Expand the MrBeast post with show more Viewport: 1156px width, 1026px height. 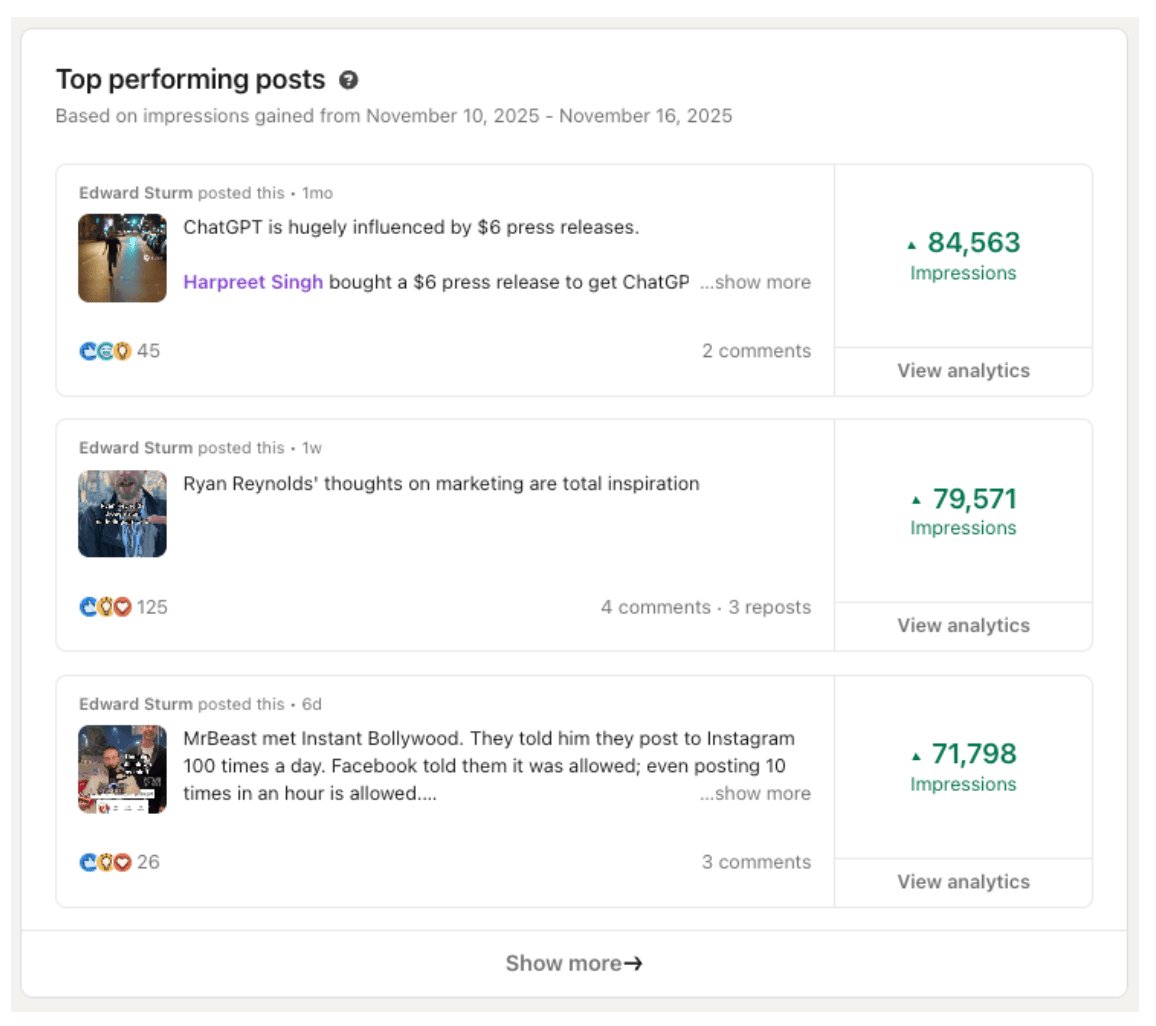[756, 794]
